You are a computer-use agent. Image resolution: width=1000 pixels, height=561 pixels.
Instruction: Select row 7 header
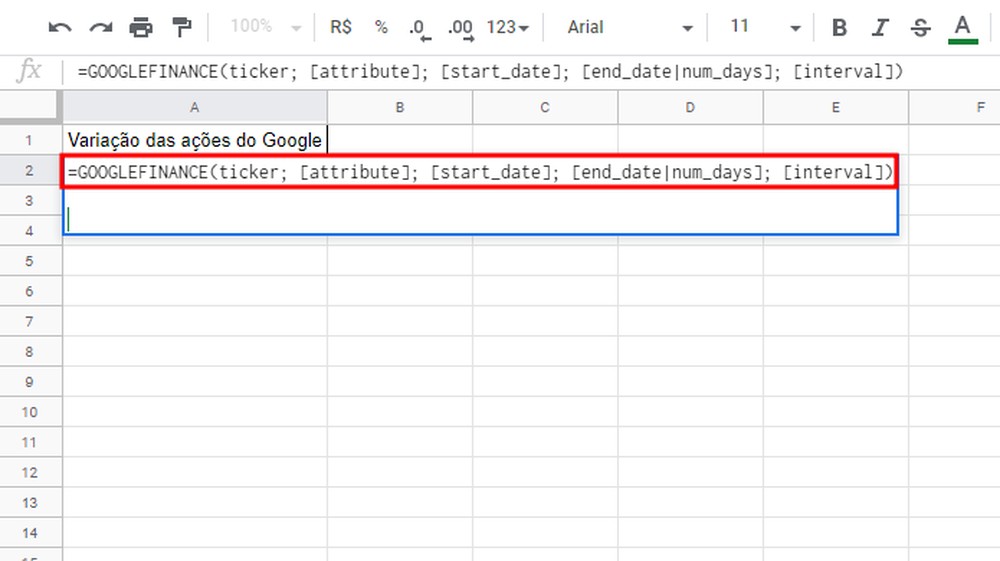pyautogui.click(x=29, y=321)
